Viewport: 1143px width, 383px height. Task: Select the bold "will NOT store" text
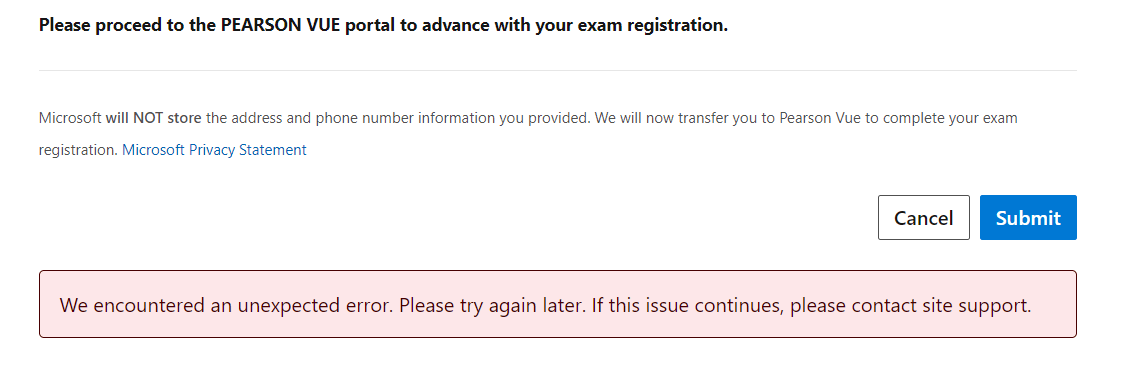[x=153, y=117]
